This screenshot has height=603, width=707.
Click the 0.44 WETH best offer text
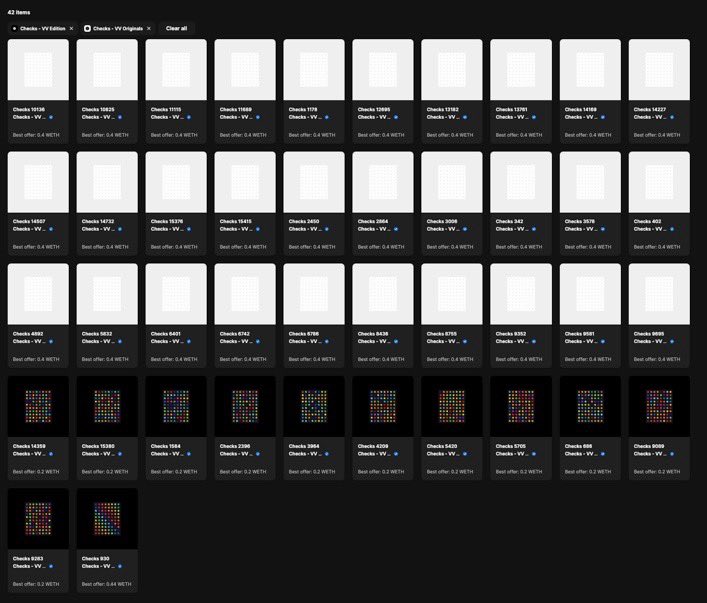106,584
